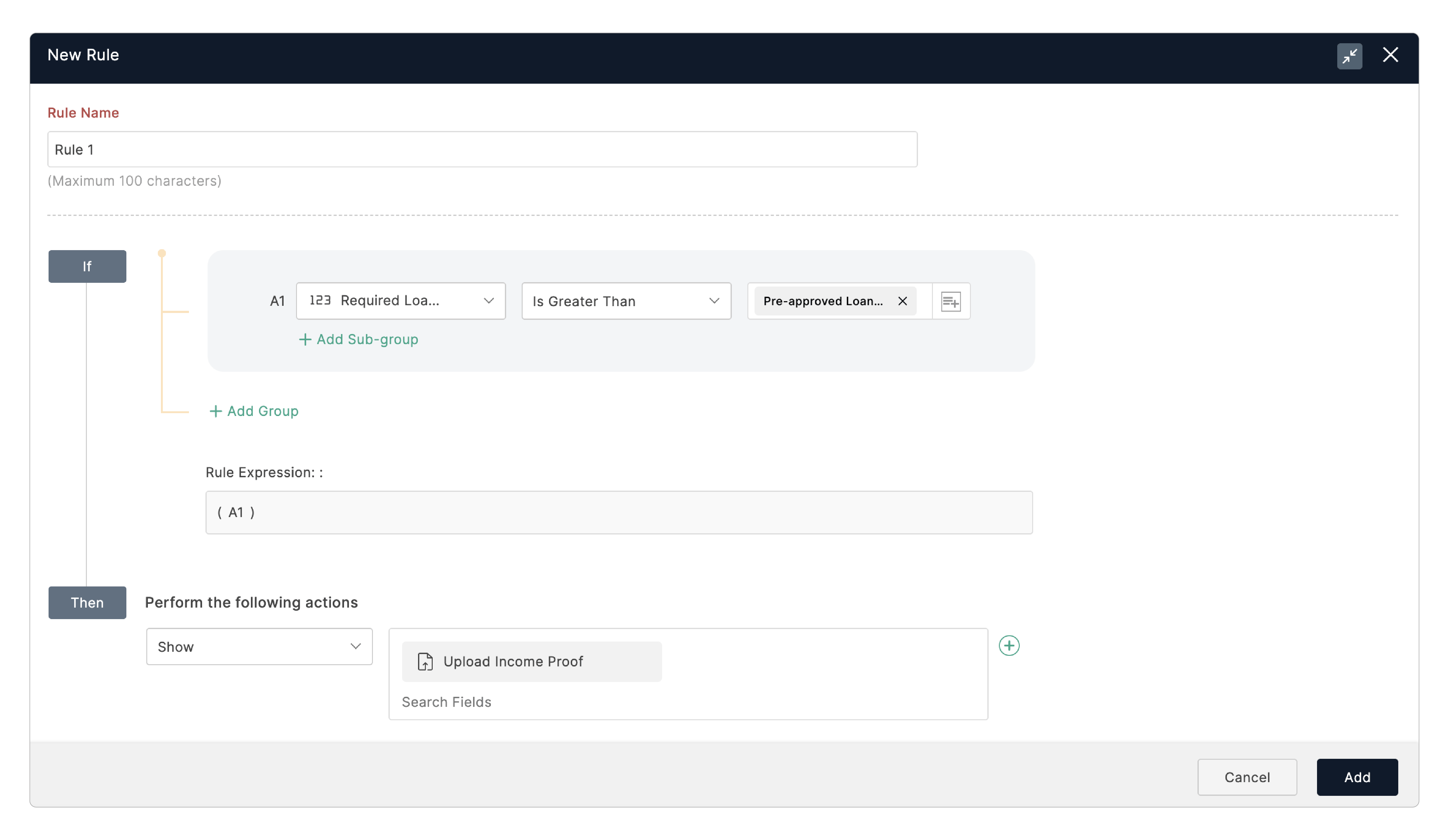Click the Add button to save the rule
Viewport: 1449px width, 840px height.
(1357, 777)
